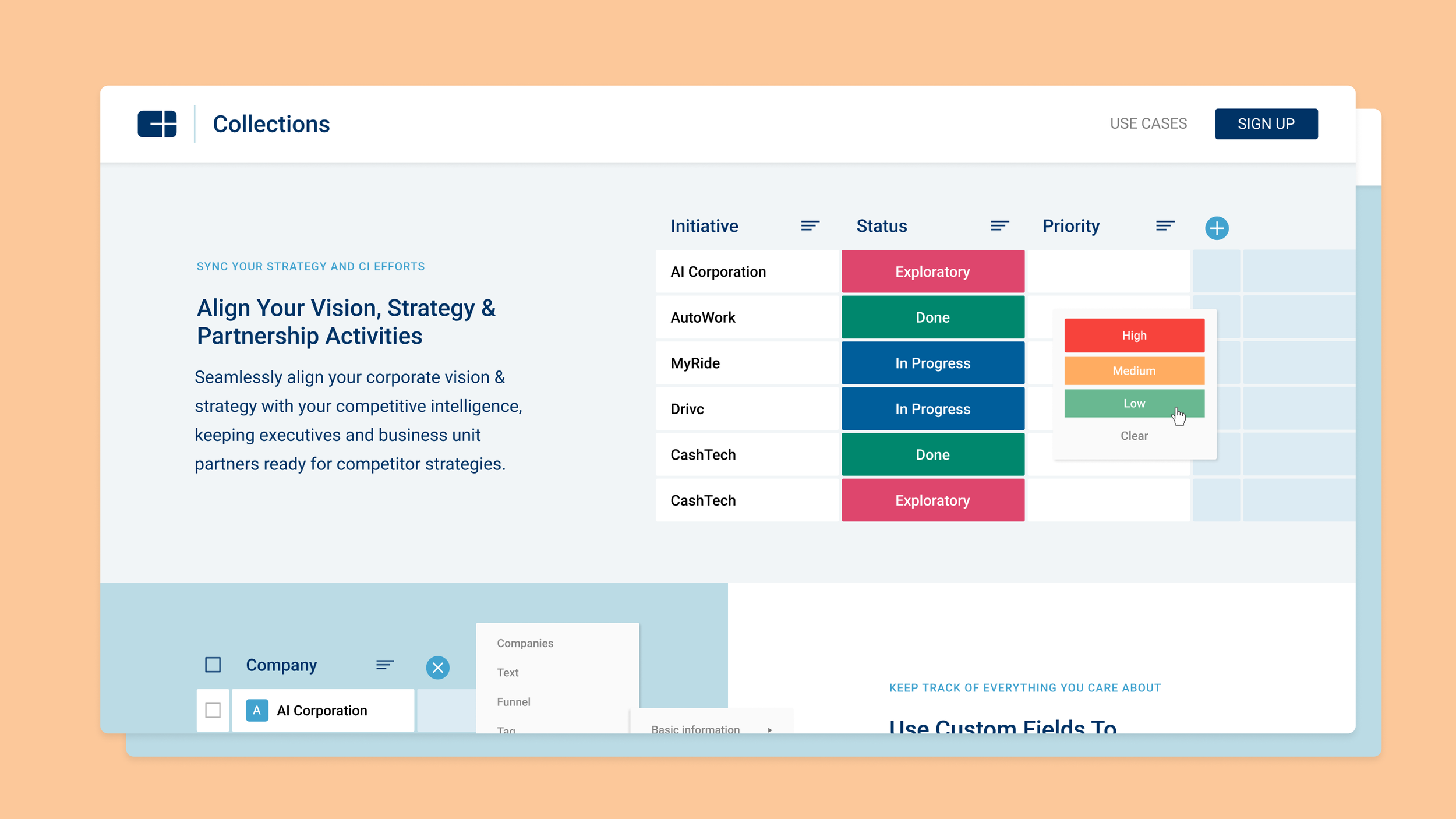
Task: Open the Initiative column sort icon
Action: (x=810, y=225)
